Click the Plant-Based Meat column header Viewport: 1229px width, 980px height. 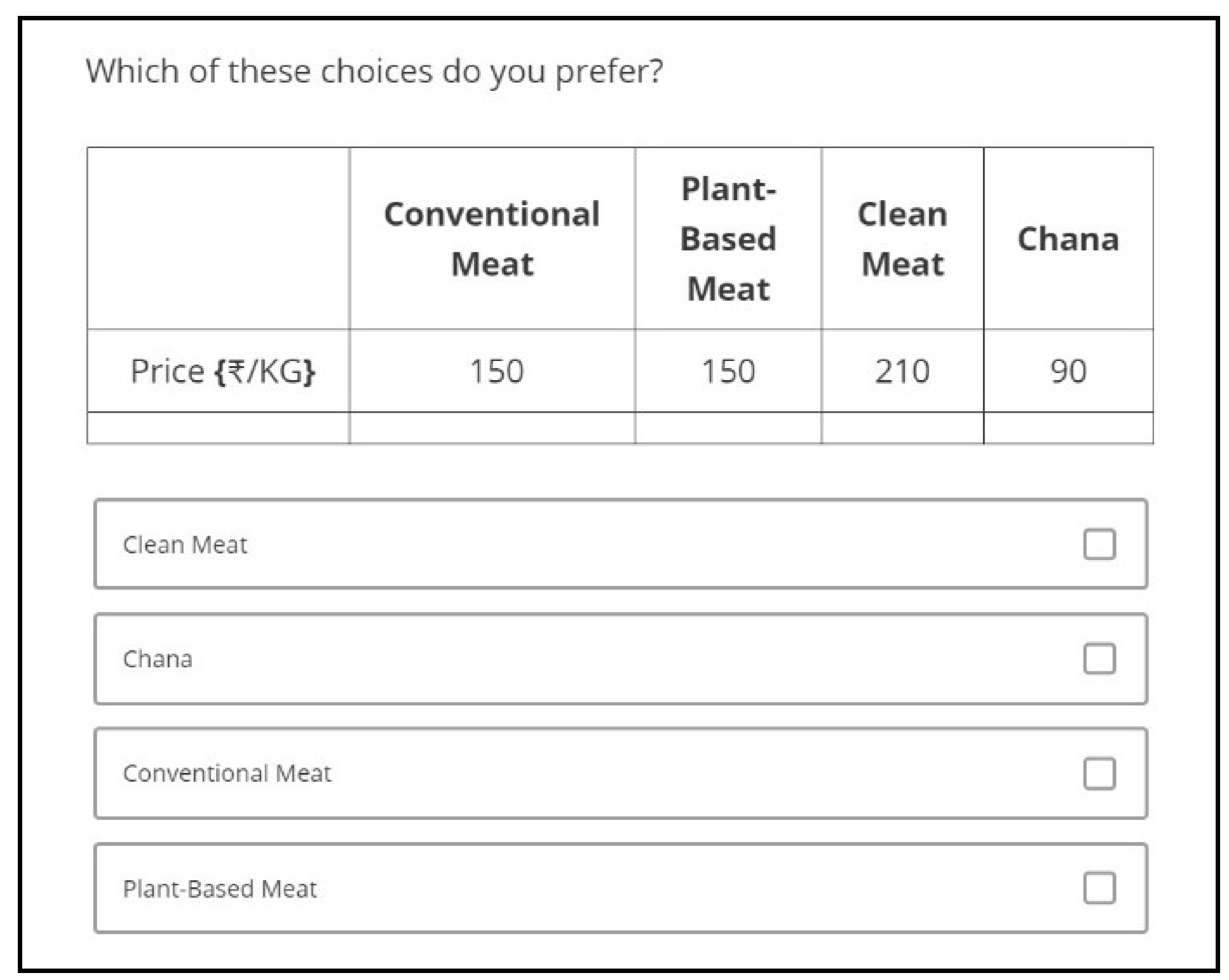(728, 238)
